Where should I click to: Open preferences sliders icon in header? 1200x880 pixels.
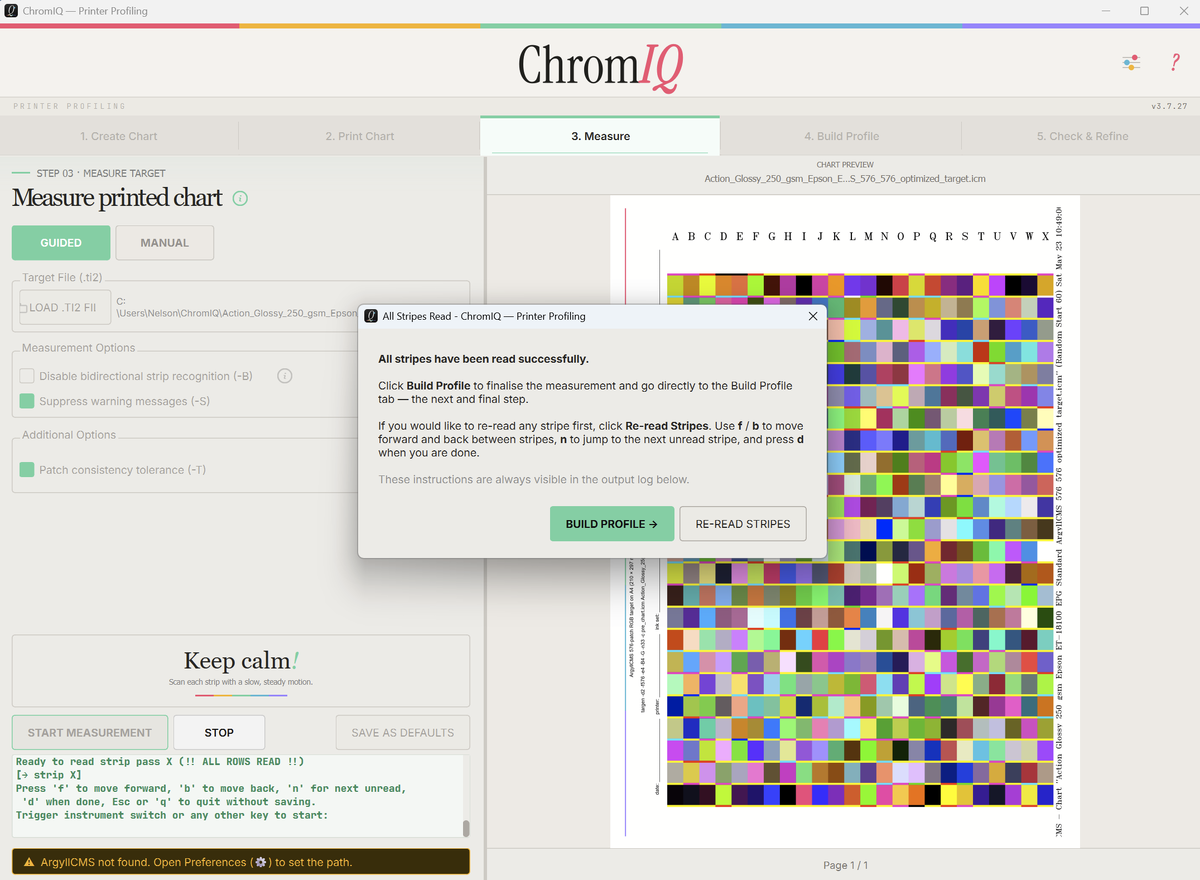click(1131, 63)
